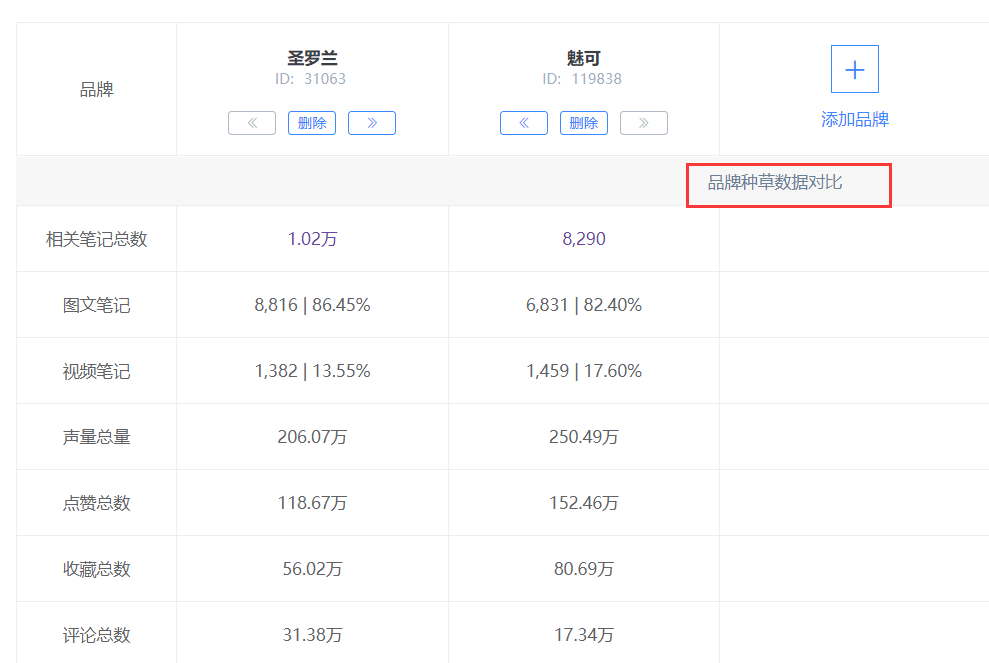
Task: Select the 相关笔记总数 row label
Action: [97, 239]
